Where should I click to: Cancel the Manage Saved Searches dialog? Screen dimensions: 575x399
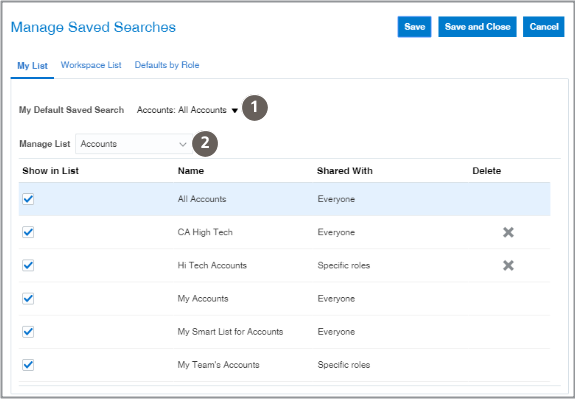click(x=544, y=27)
